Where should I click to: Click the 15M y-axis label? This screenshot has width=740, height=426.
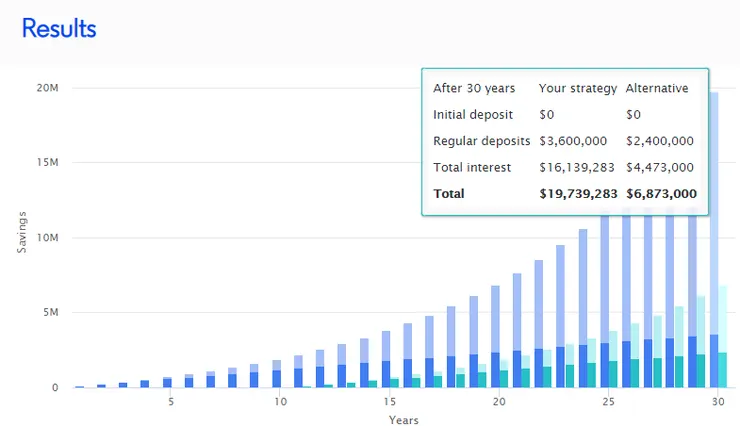[x=48, y=163]
